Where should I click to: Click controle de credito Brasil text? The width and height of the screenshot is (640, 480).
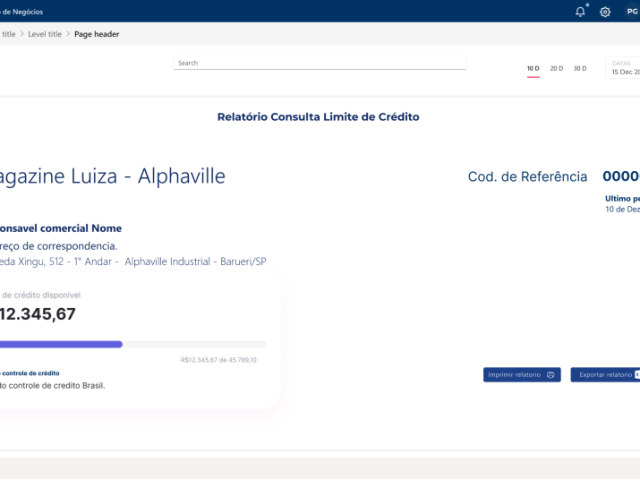tap(56, 386)
